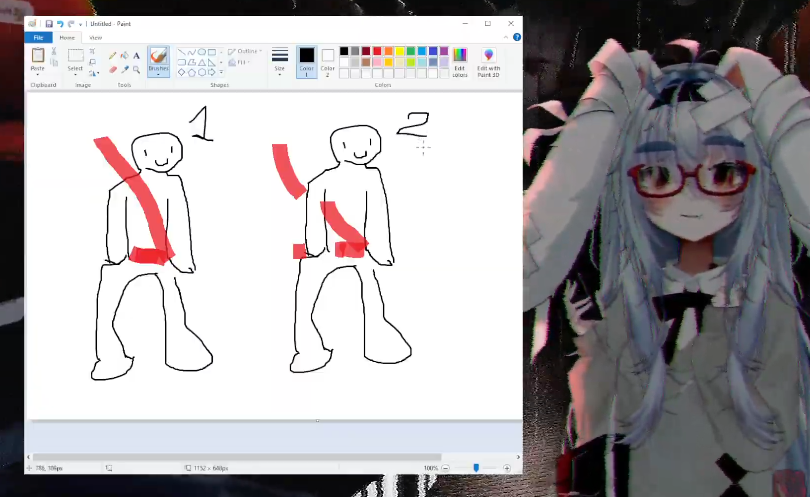Click the Undo arrow in title bar
Screen dimensions: 810x497
(x=60, y=23)
